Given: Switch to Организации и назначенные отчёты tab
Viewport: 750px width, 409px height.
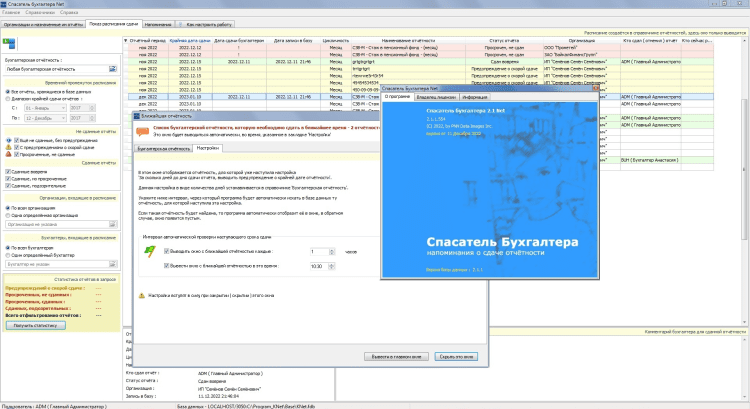Looking at the screenshot, I should click(x=43, y=24).
